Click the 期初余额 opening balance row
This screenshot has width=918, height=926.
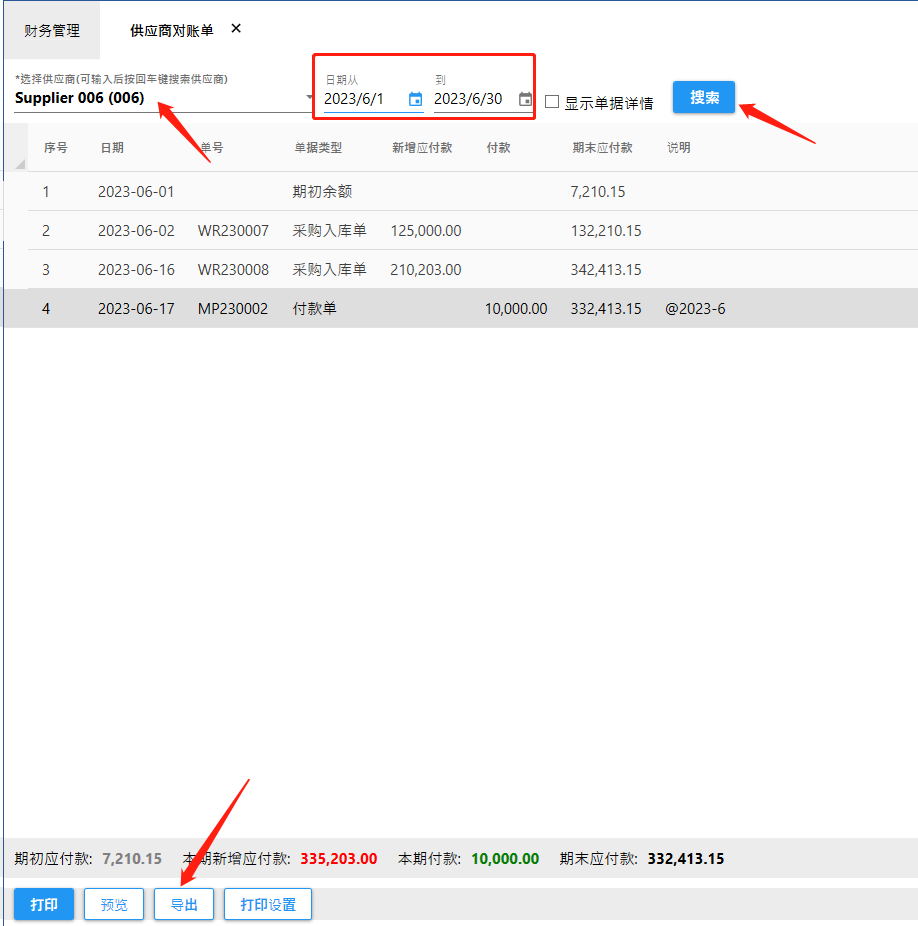322,192
